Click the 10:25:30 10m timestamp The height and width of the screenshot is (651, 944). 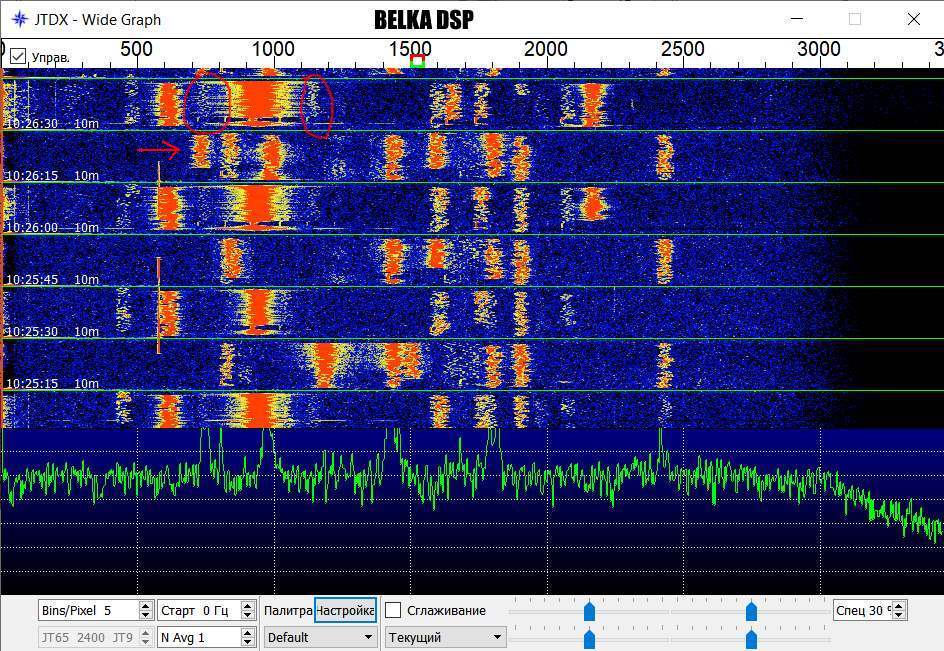52,331
